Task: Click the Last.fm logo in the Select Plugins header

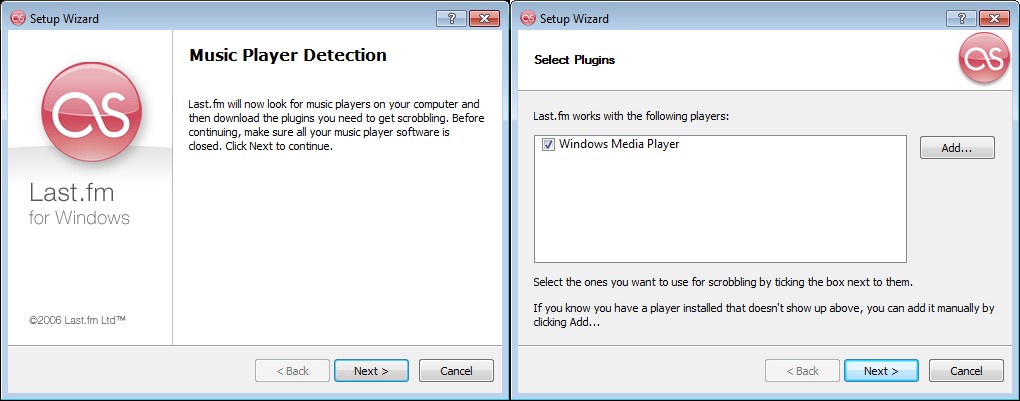Action: click(x=984, y=59)
